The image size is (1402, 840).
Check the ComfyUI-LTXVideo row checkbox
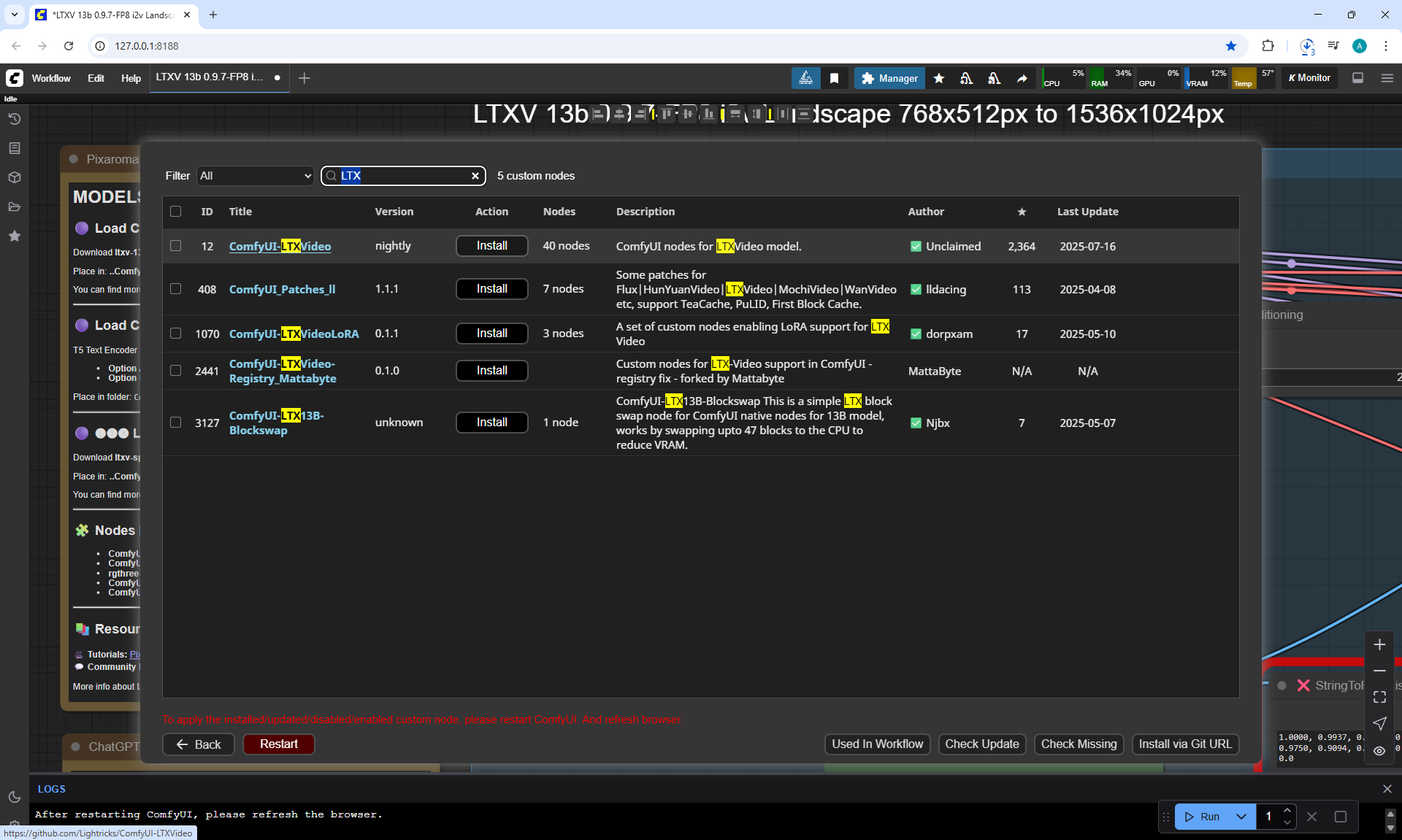176,246
